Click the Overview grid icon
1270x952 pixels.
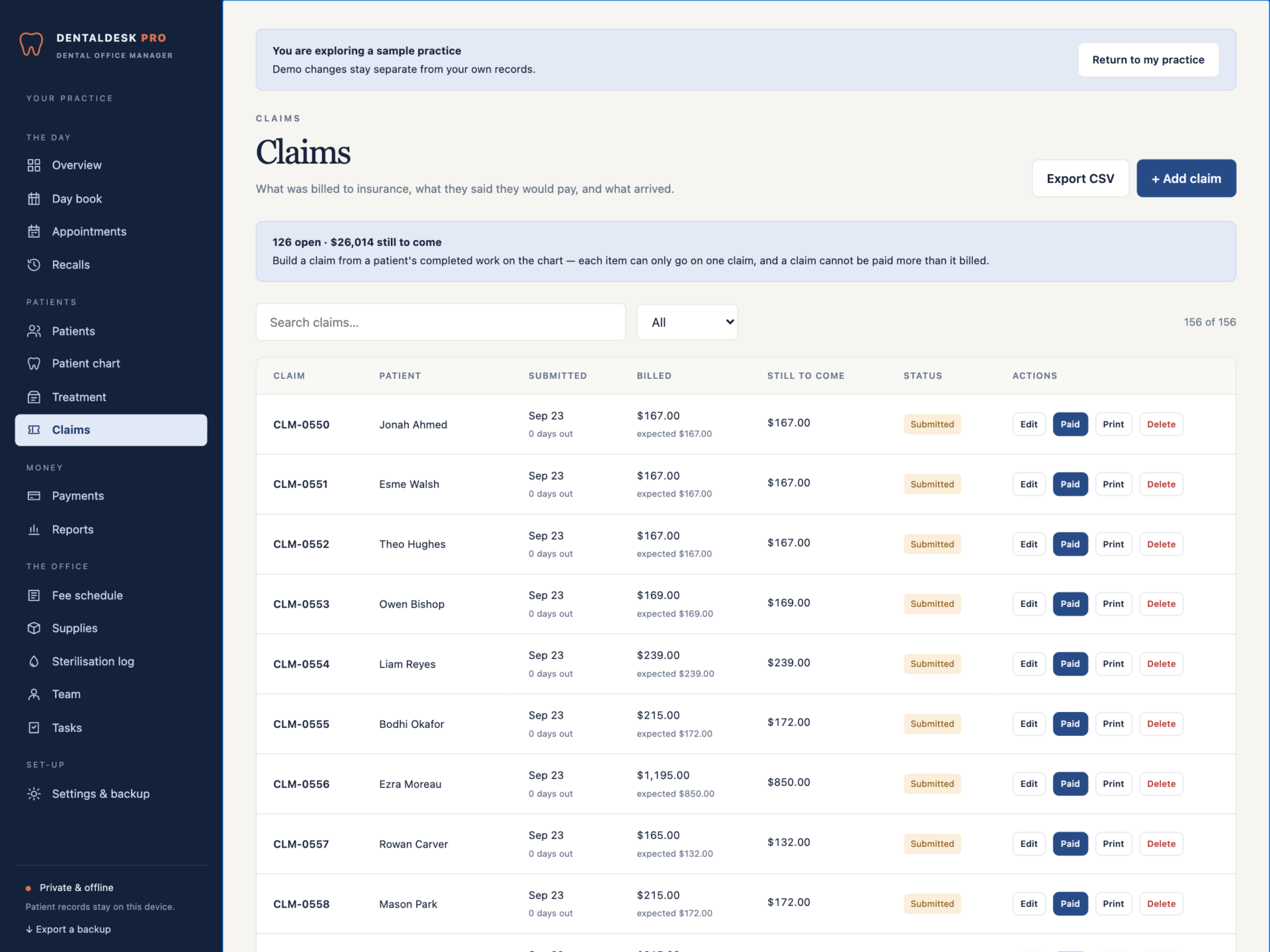point(34,165)
